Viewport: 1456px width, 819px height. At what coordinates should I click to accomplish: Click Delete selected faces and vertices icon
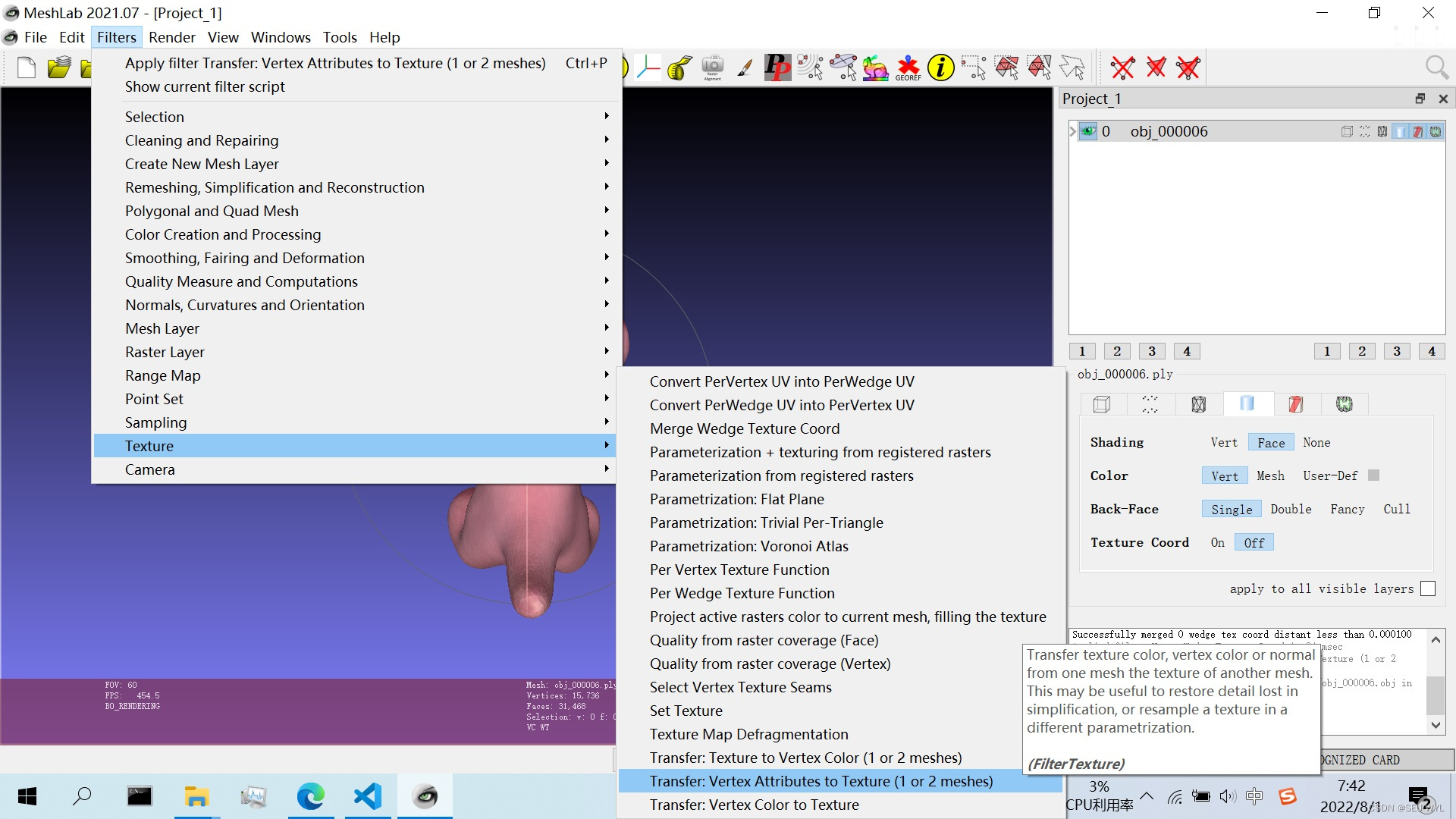coord(1188,67)
